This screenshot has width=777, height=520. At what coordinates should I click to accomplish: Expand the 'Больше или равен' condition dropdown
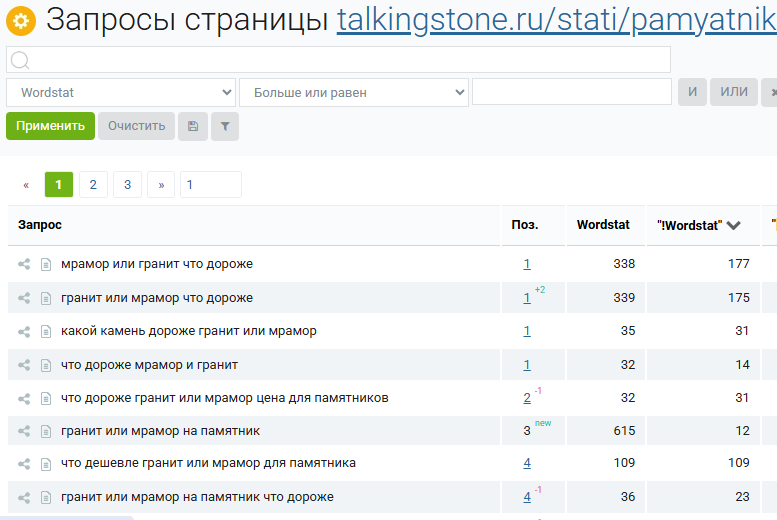[x=353, y=92]
